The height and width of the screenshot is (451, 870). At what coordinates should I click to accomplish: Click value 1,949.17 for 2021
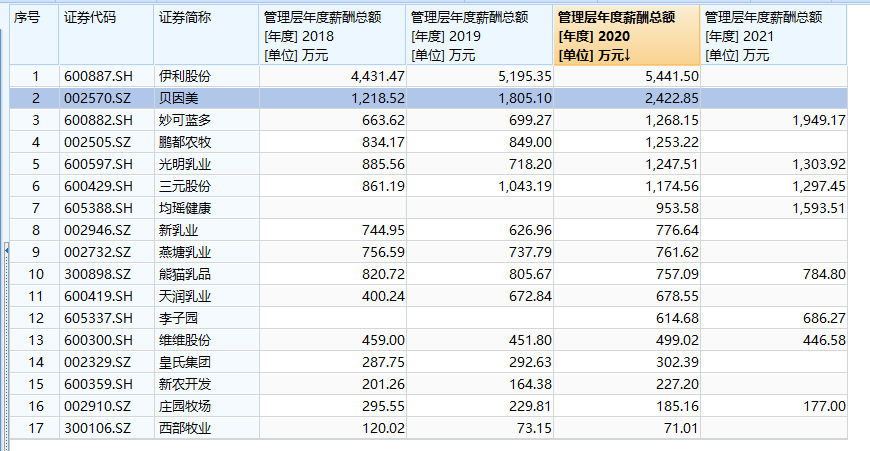(819, 120)
